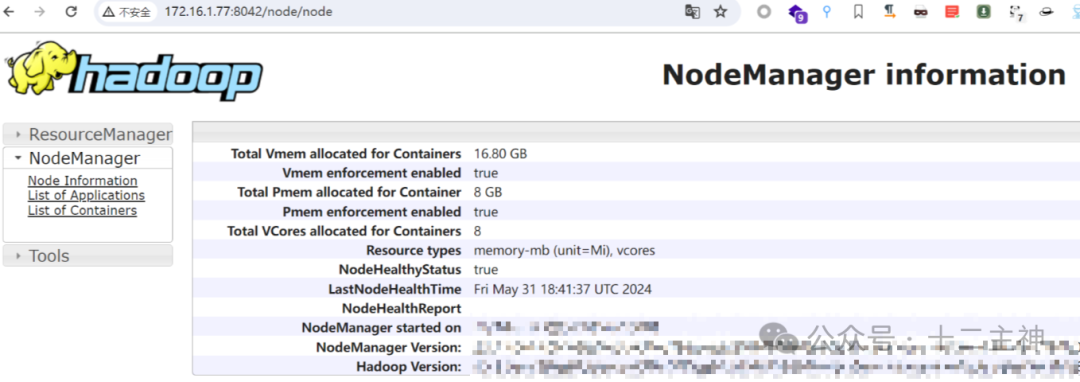Collapse the NodeManager sidebar section
This screenshot has width=1080, height=382.
pos(87,158)
